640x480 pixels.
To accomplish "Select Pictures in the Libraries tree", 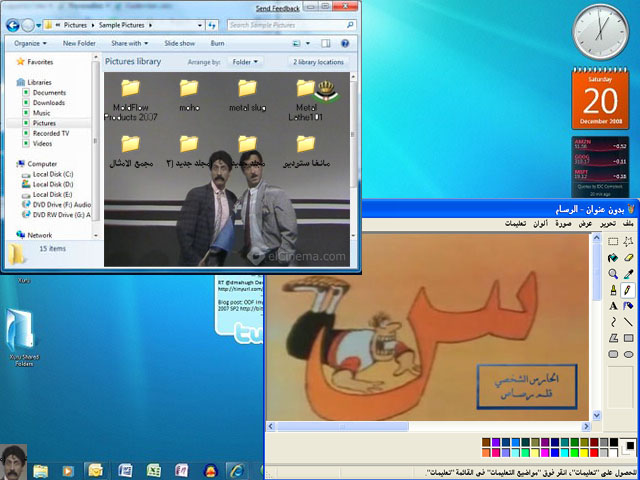I will [x=44, y=123].
